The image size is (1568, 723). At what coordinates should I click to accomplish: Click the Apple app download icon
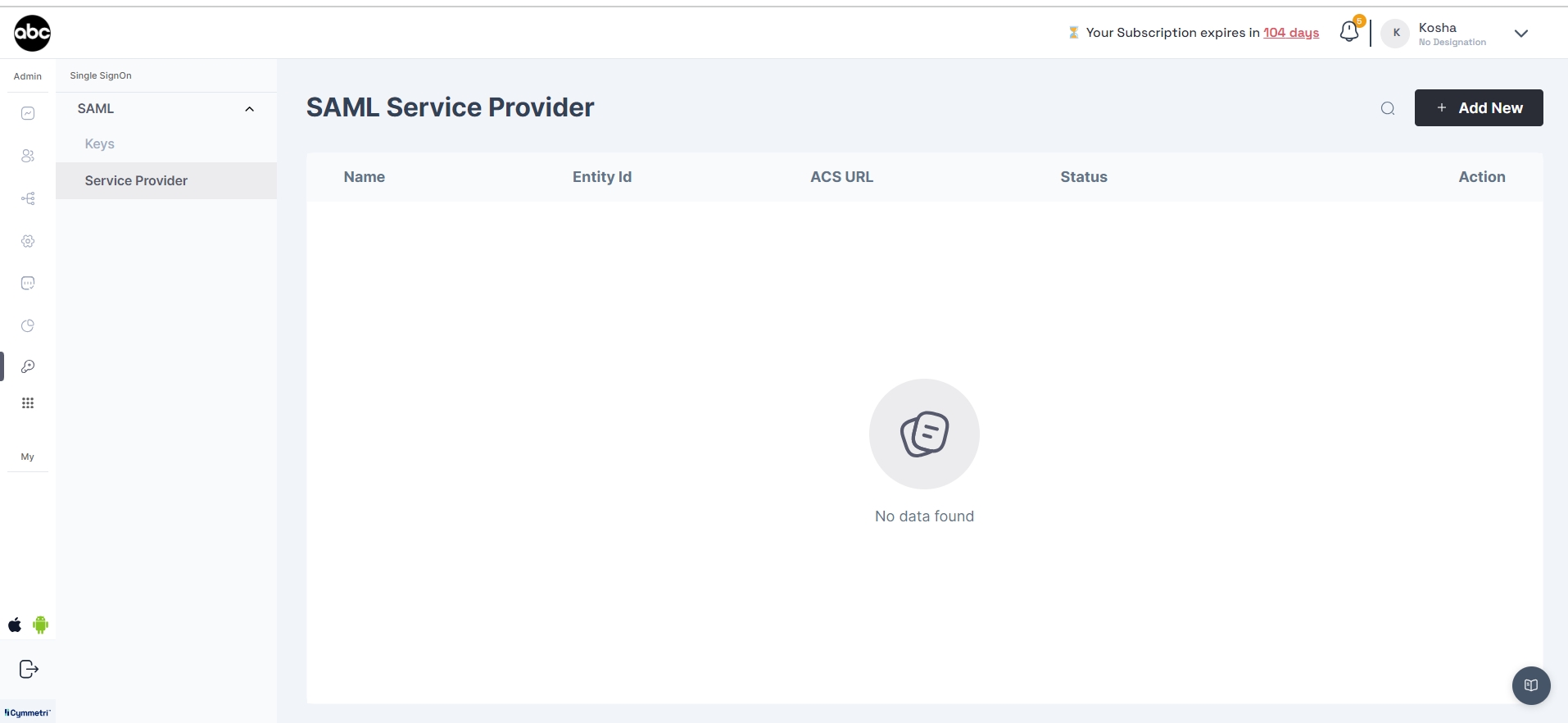tap(15, 625)
